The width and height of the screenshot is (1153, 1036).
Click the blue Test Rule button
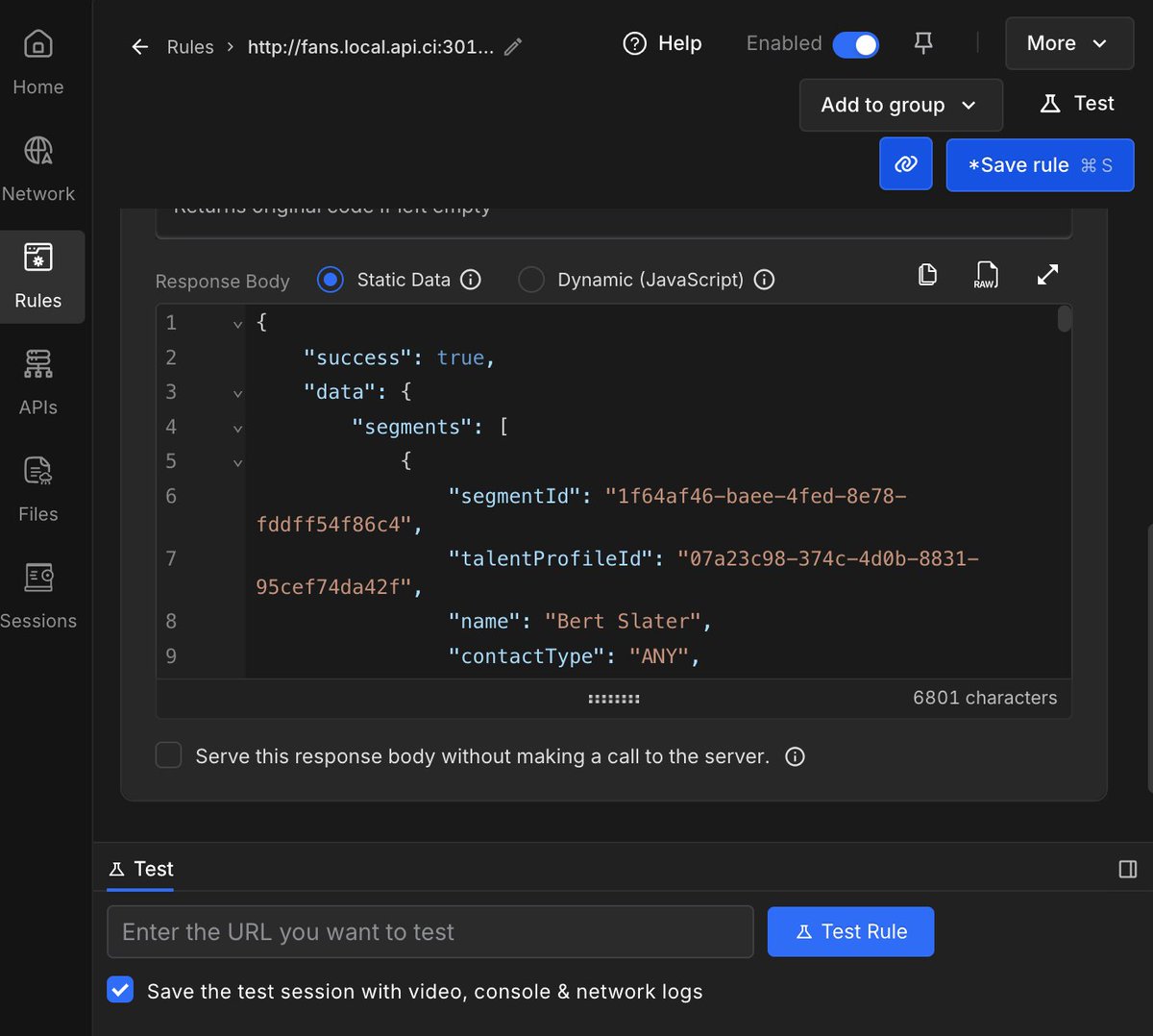[x=850, y=931]
